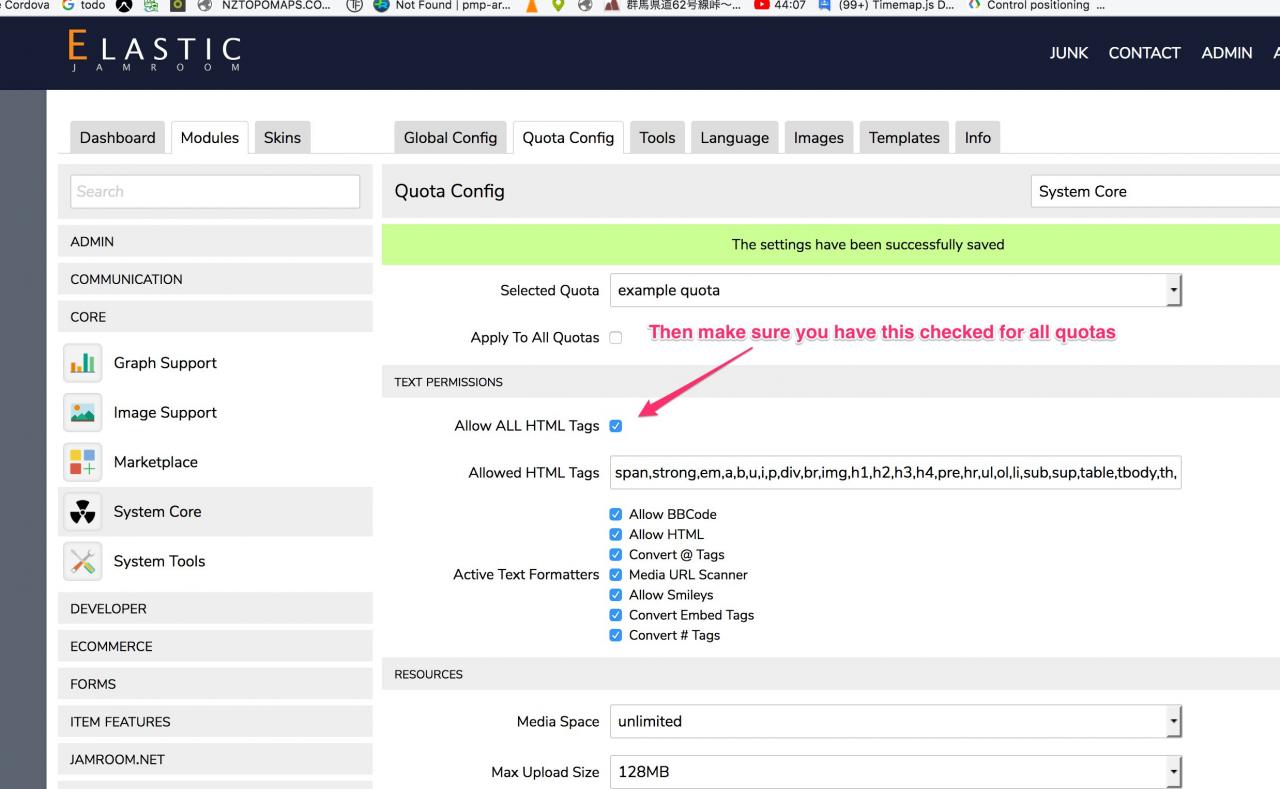
Task: Switch to the Global Config tab
Action: click(x=450, y=138)
